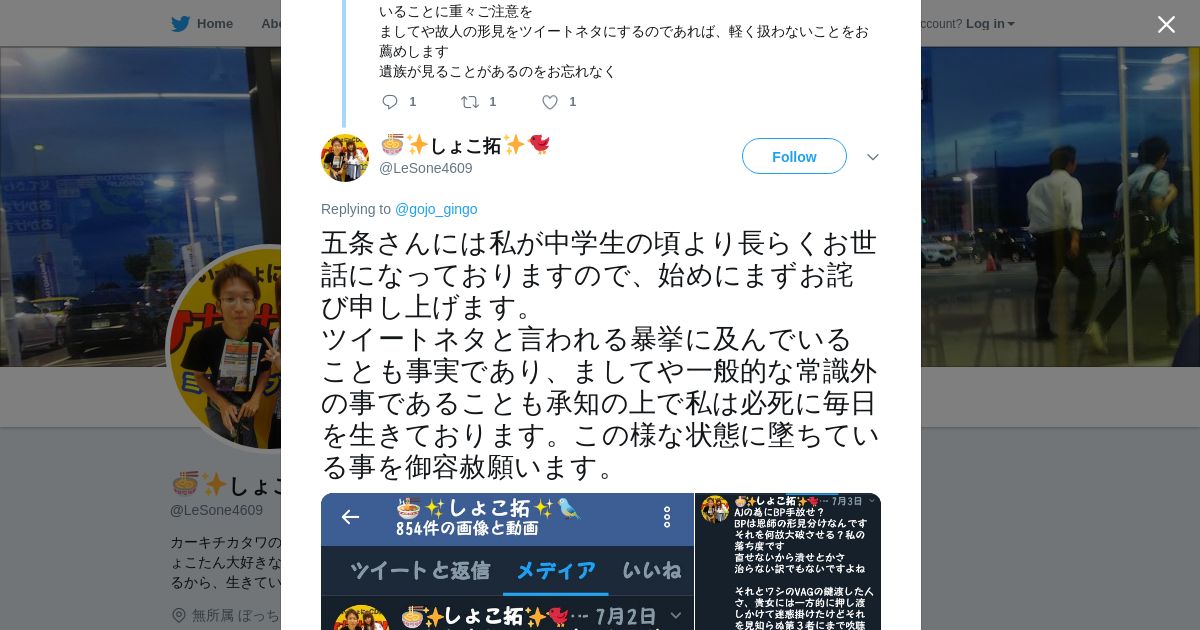Close the tweet overlay with the X

coord(1166,24)
